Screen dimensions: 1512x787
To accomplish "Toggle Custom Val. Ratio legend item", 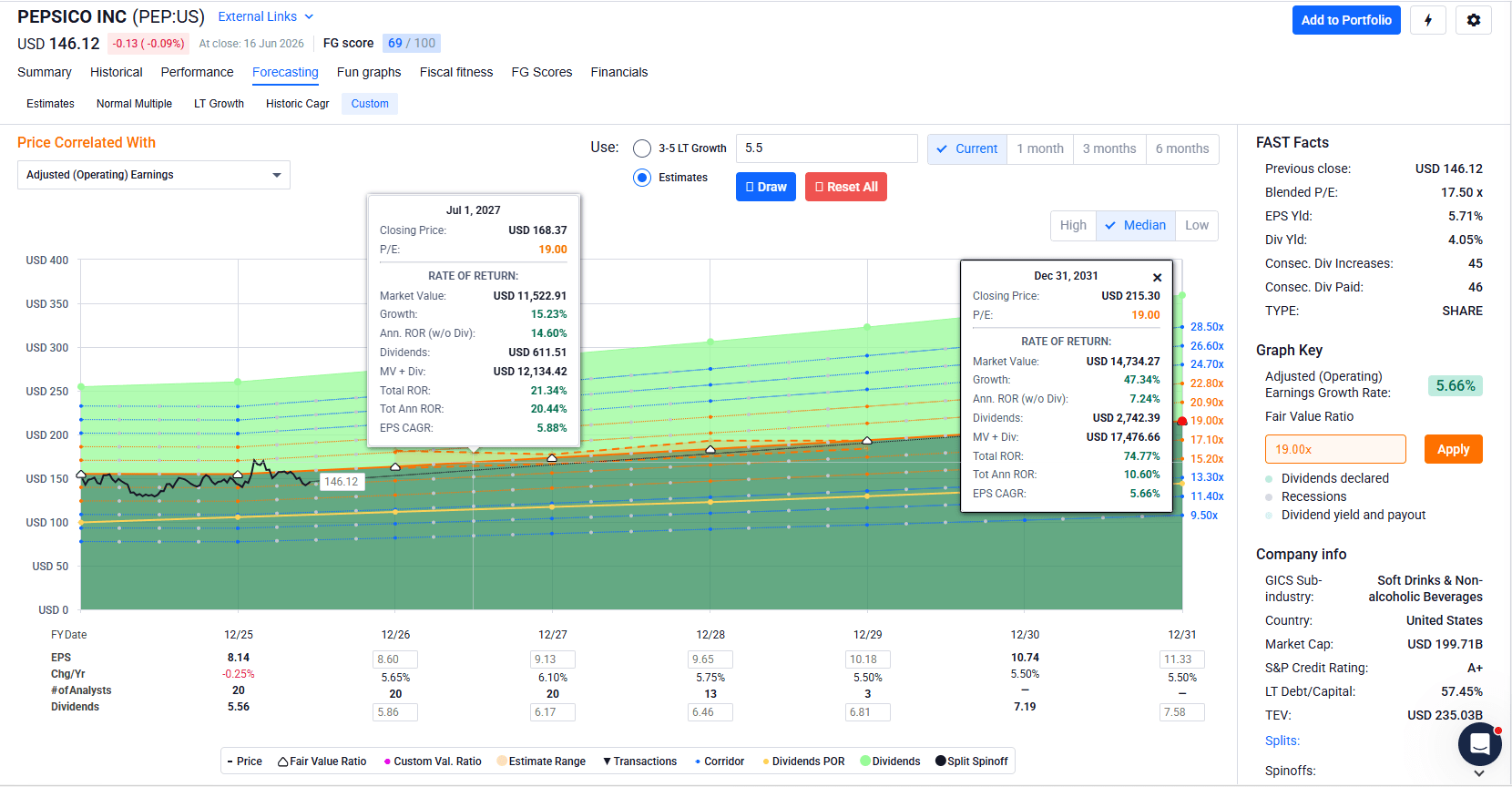I will pyautogui.click(x=433, y=761).
